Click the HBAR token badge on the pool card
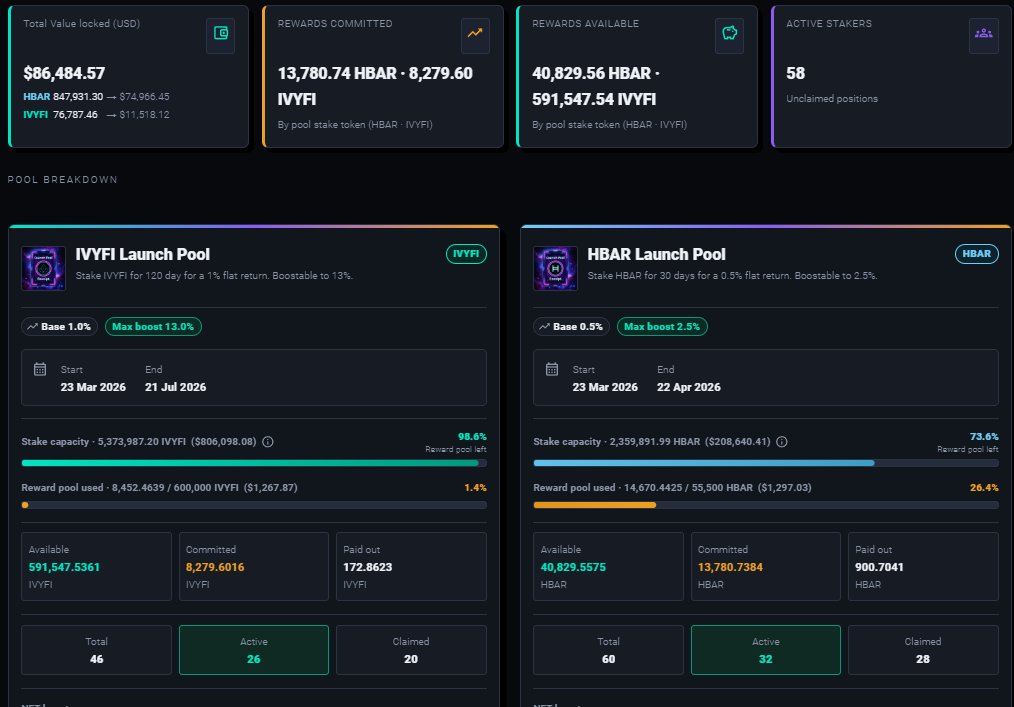 976,254
